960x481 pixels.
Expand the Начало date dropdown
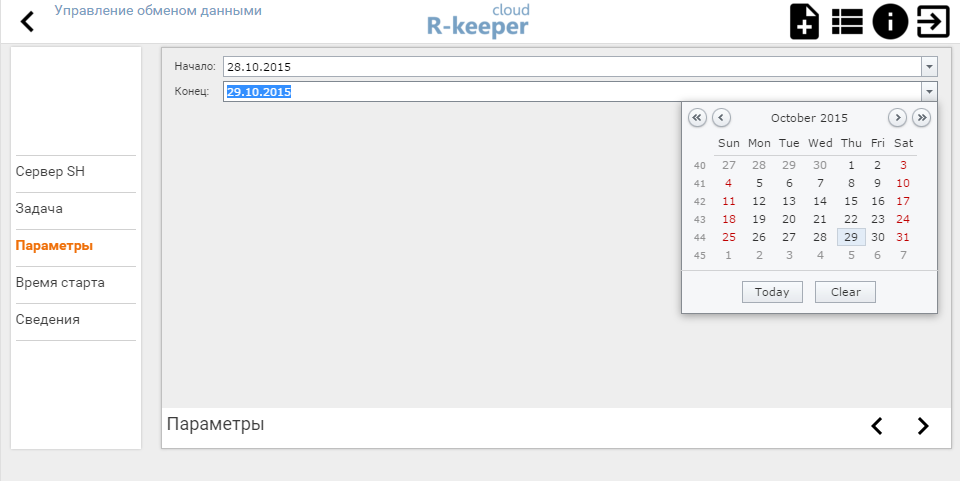coord(929,67)
